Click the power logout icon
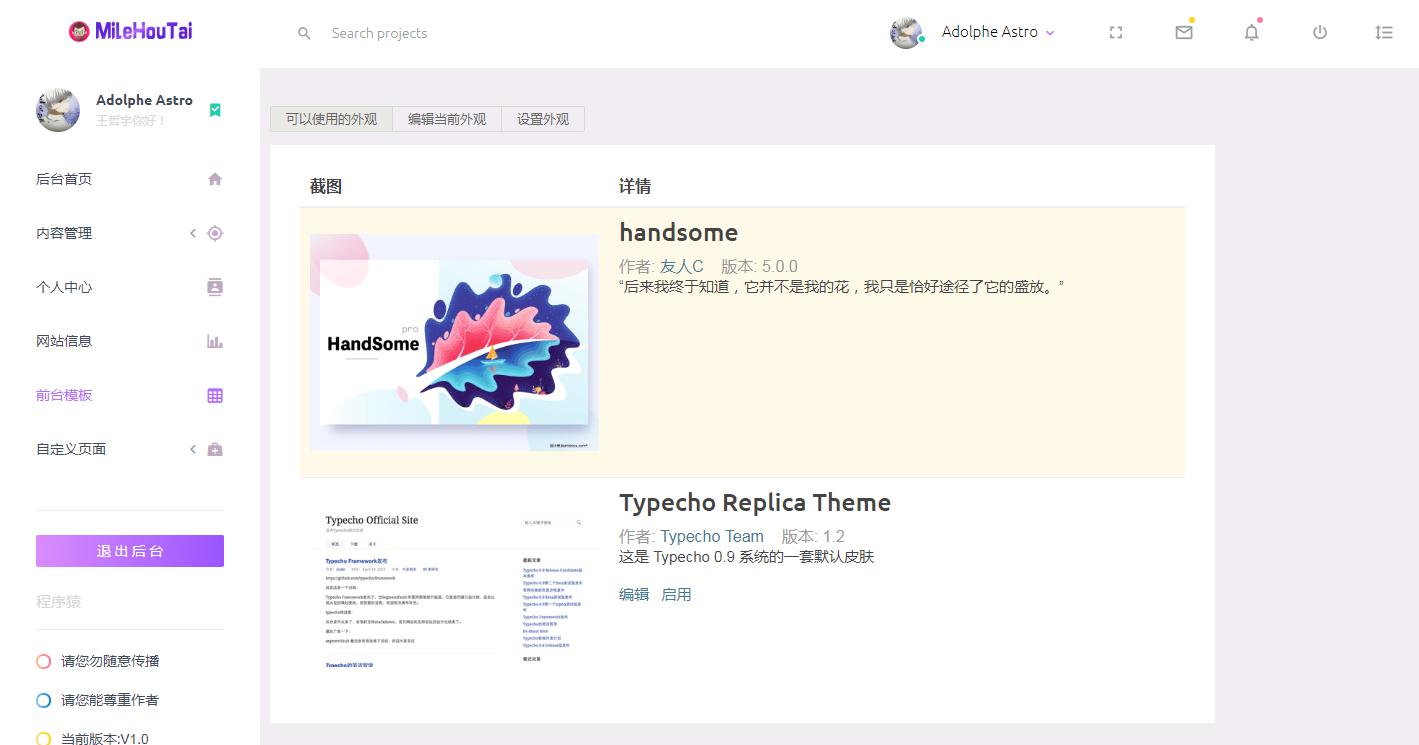 coord(1320,32)
